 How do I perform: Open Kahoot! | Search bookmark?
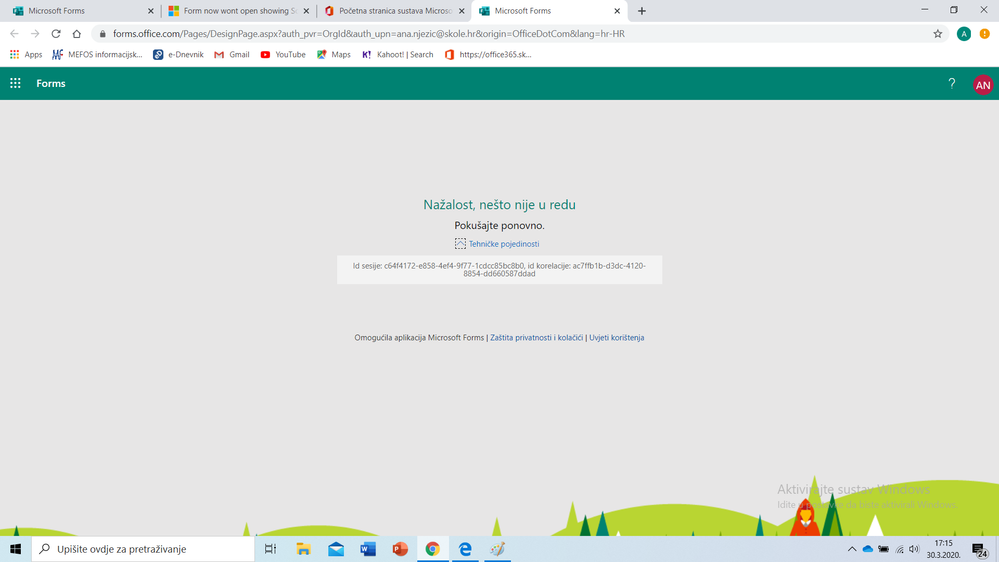[x=398, y=55]
